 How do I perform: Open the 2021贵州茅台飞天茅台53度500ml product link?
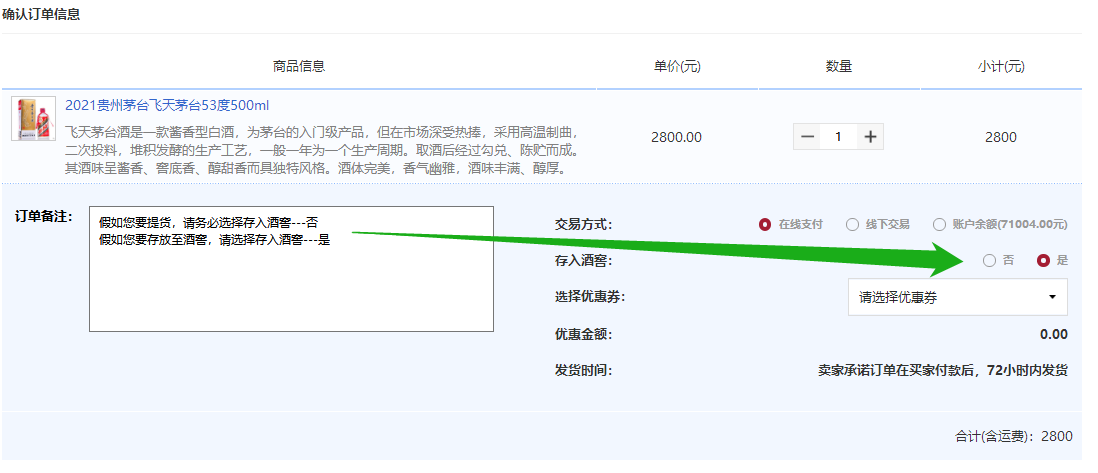(x=167, y=106)
